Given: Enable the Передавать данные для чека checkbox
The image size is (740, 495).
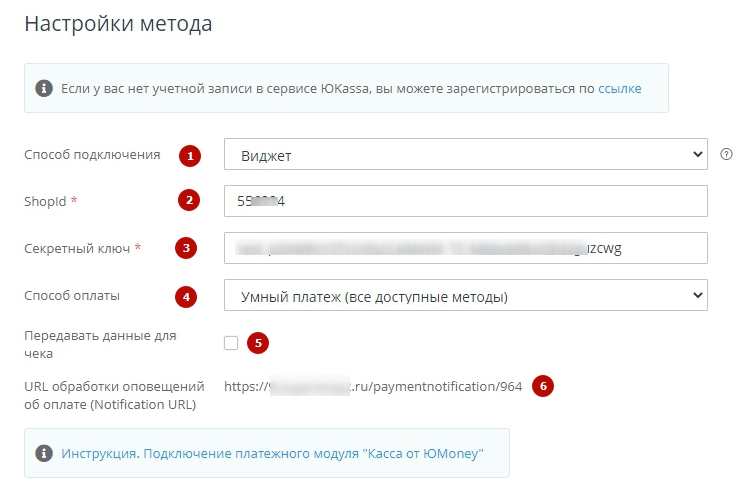Looking at the screenshot, I should point(231,343).
